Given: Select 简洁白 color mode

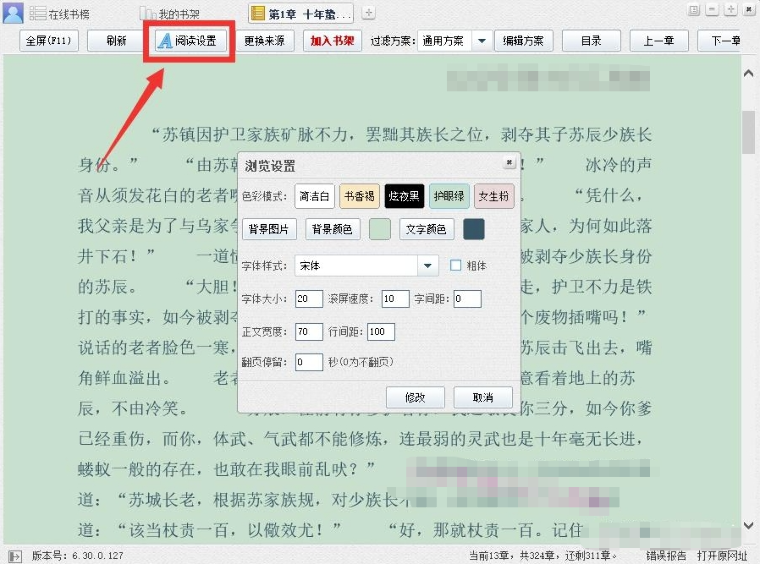Looking at the screenshot, I should pos(315,196).
